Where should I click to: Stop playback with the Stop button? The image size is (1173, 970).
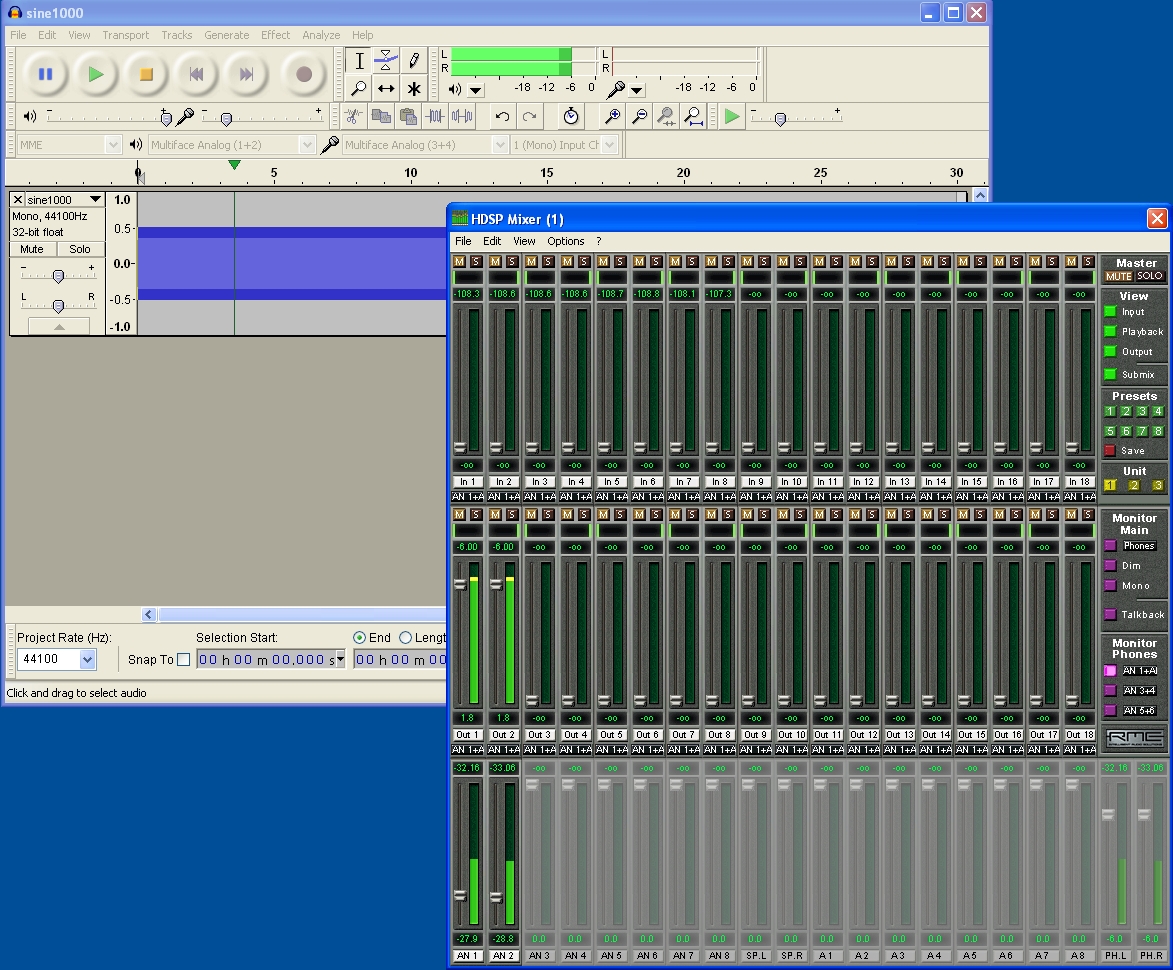[146, 74]
